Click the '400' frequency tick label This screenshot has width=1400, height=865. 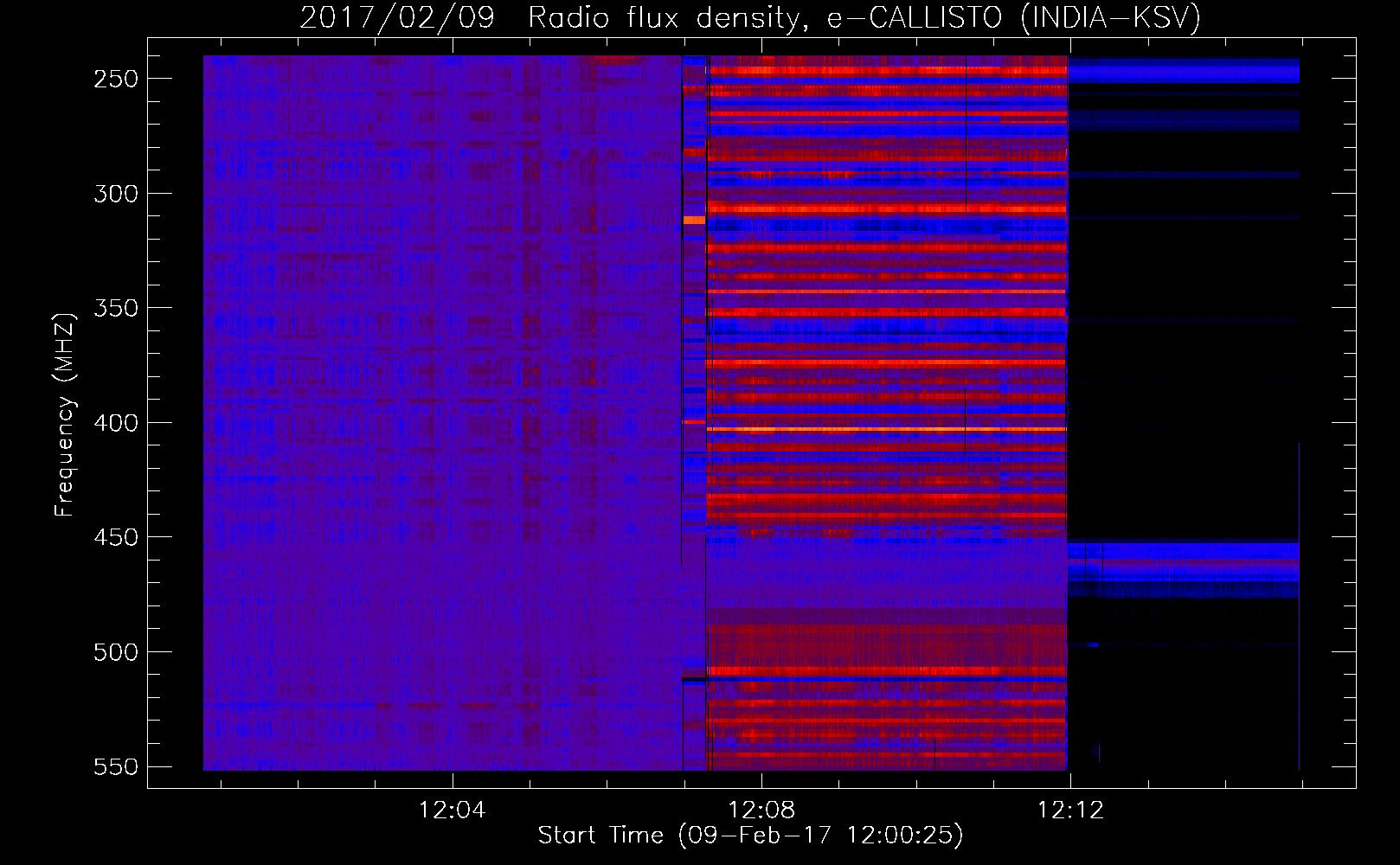pyautogui.click(x=116, y=423)
